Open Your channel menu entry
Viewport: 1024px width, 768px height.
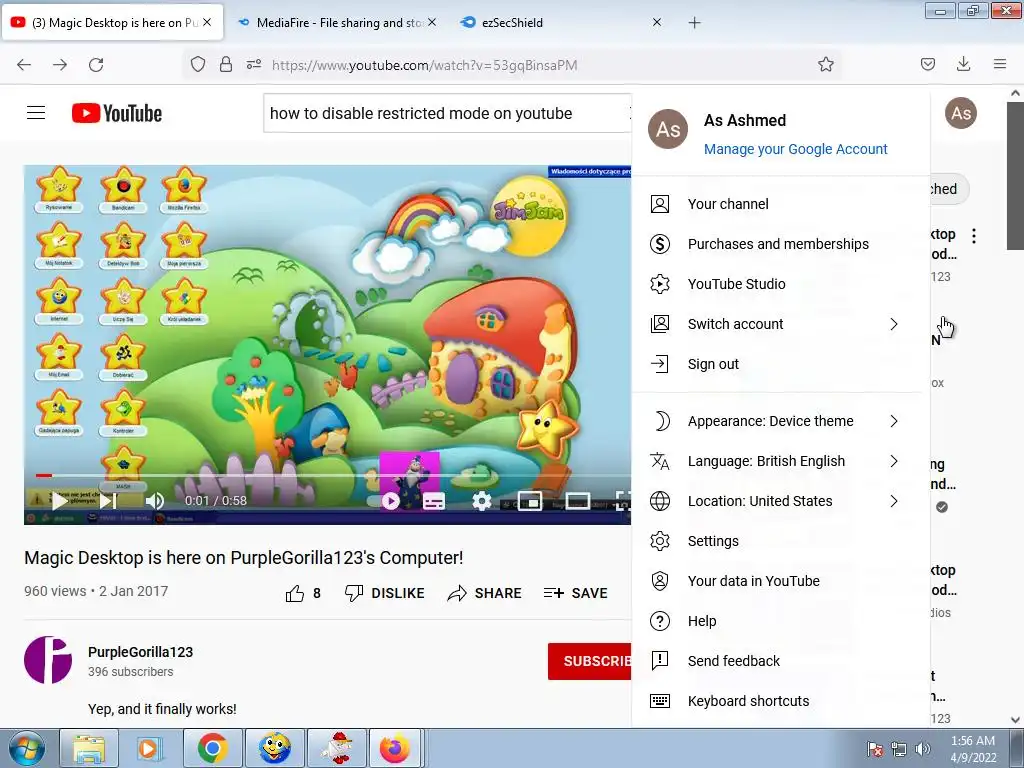point(781,204)
